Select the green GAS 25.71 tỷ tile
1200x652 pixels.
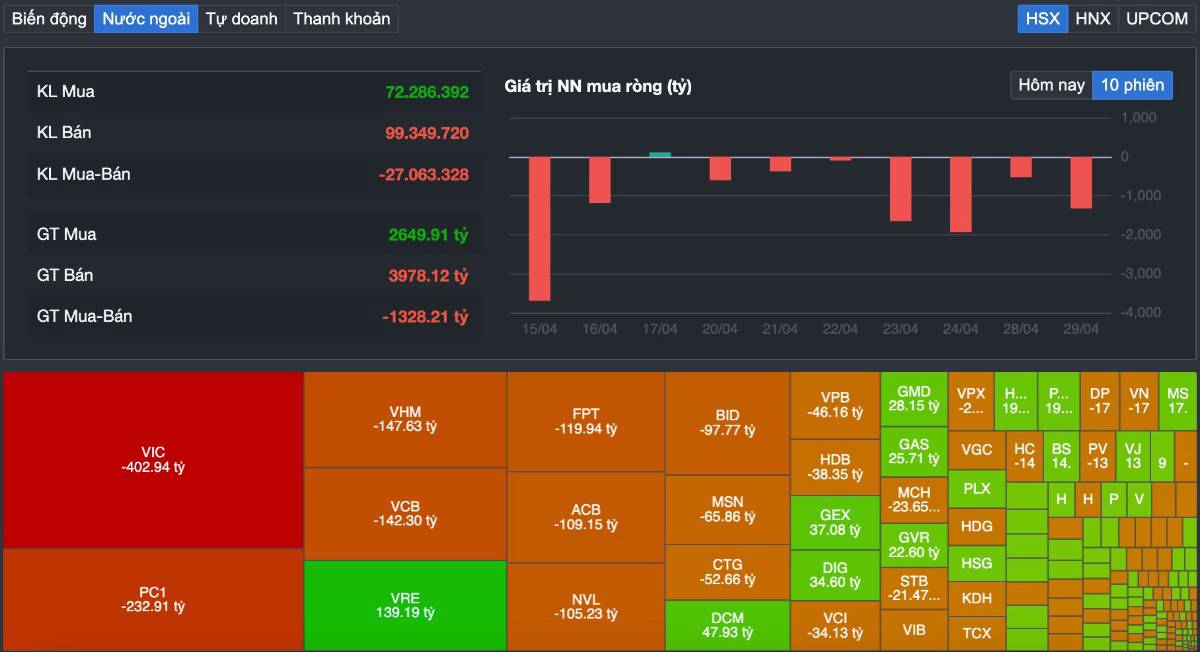(914, 451)
